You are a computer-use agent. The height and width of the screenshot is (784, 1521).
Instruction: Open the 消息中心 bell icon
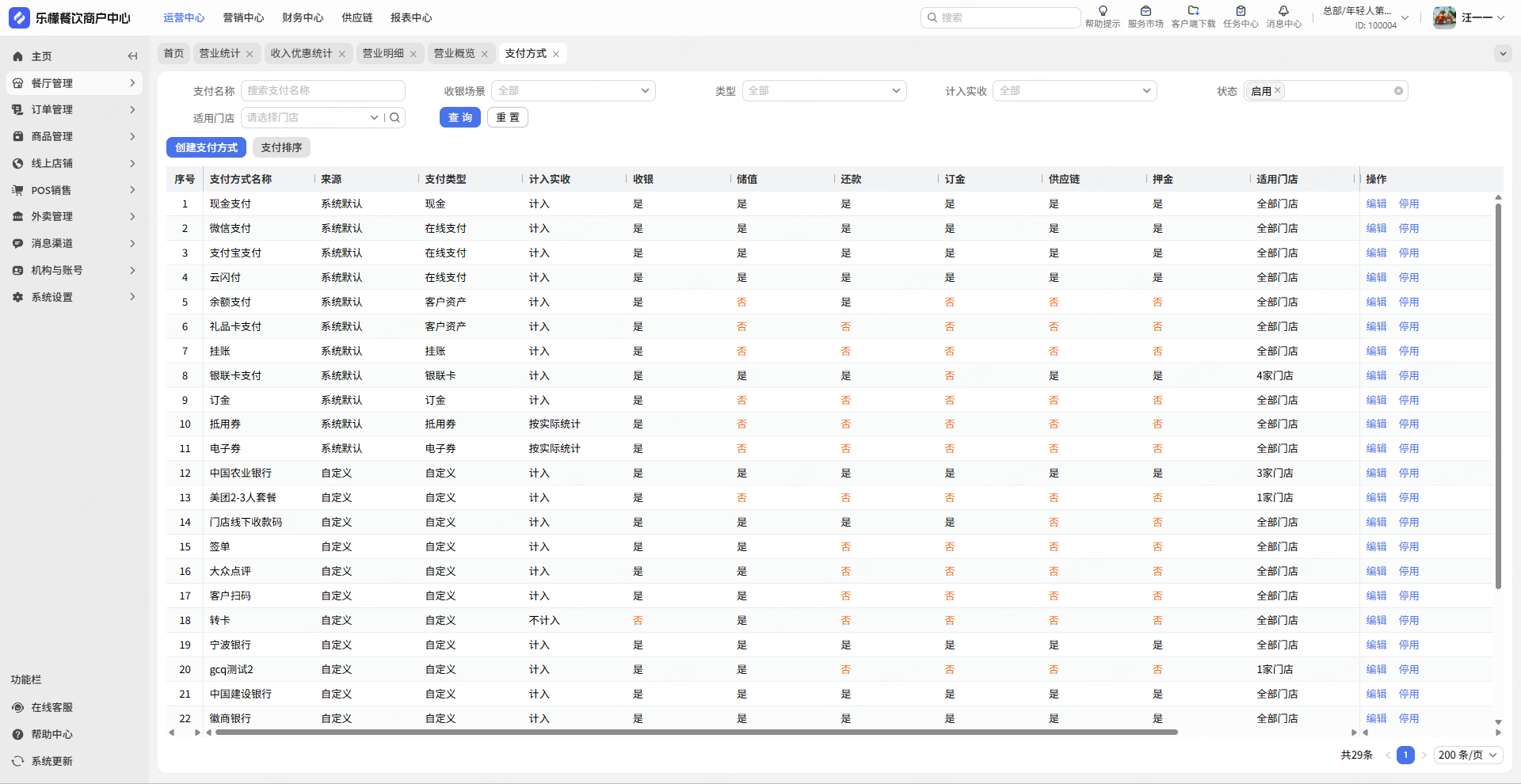point(1283,11)
